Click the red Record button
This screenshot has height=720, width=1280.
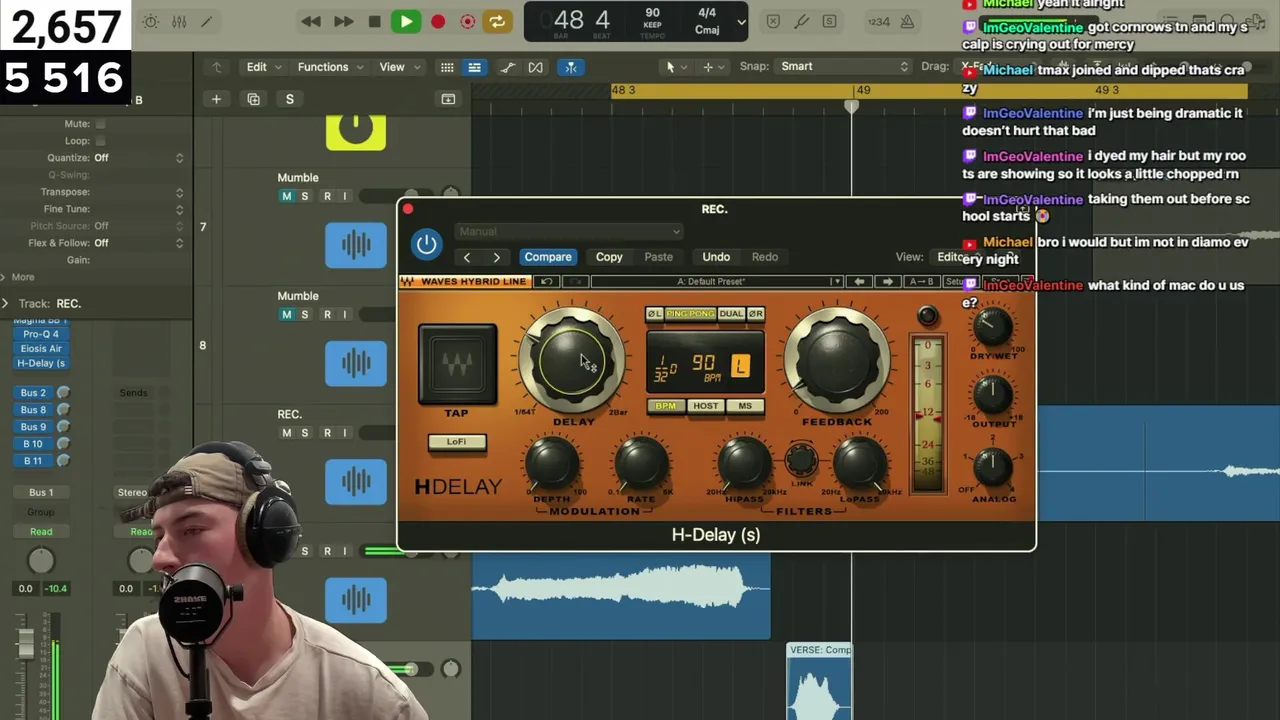point(438,21)
